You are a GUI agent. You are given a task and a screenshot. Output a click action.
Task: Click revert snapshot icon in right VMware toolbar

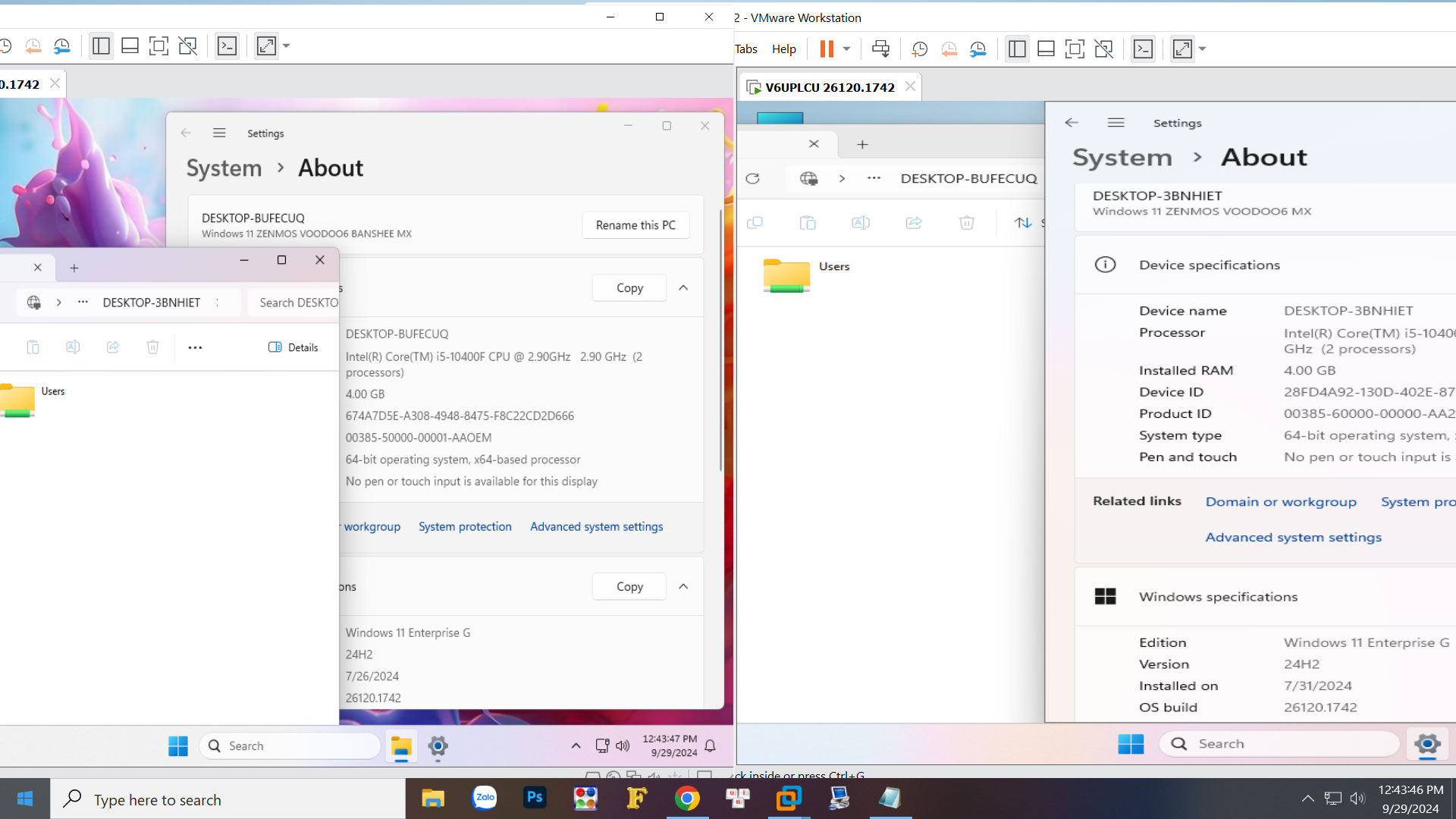[949, 49]
